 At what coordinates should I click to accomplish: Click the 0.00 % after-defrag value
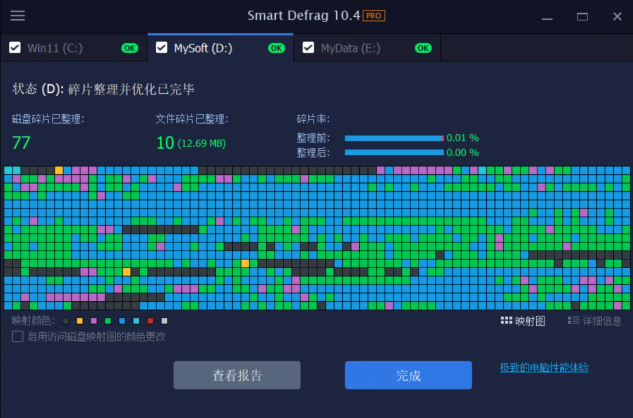(463, 153)
